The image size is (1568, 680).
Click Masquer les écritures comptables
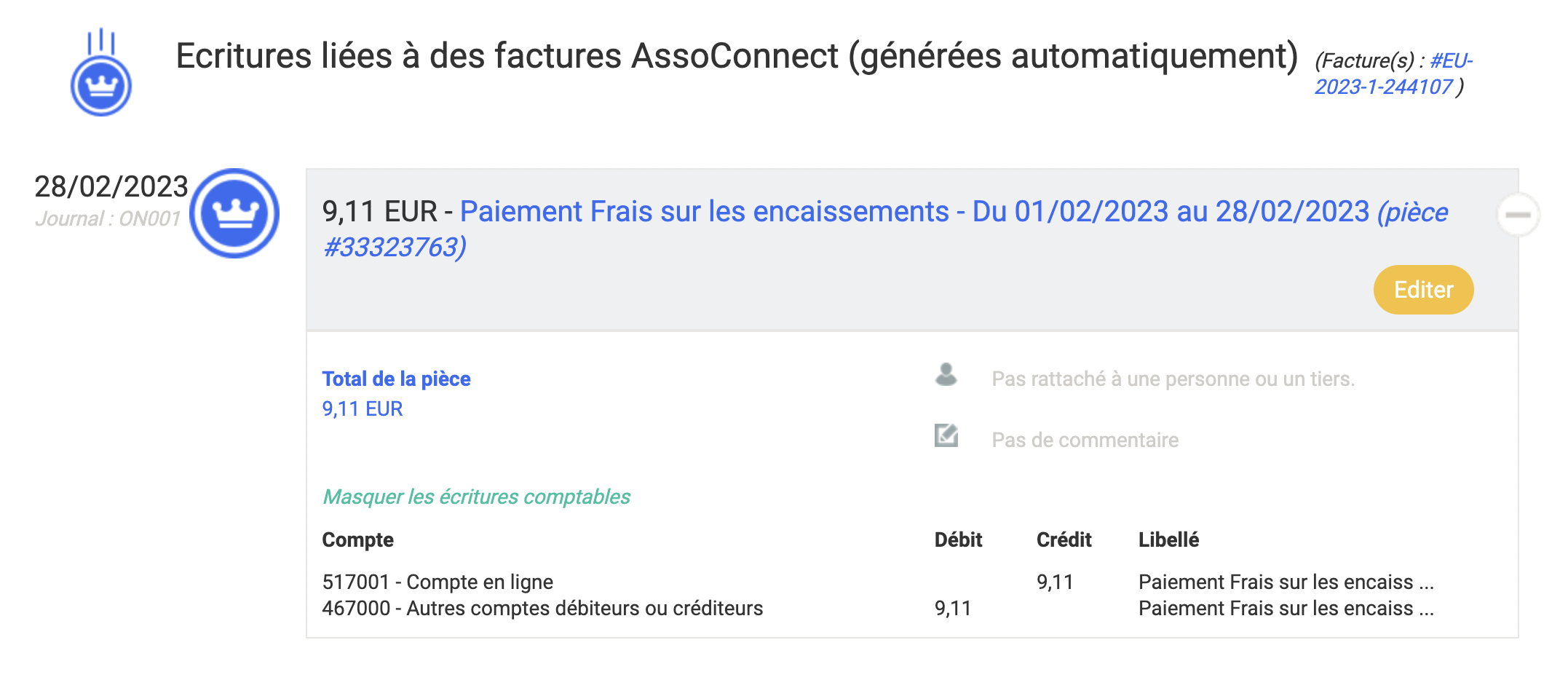(476, 497)
